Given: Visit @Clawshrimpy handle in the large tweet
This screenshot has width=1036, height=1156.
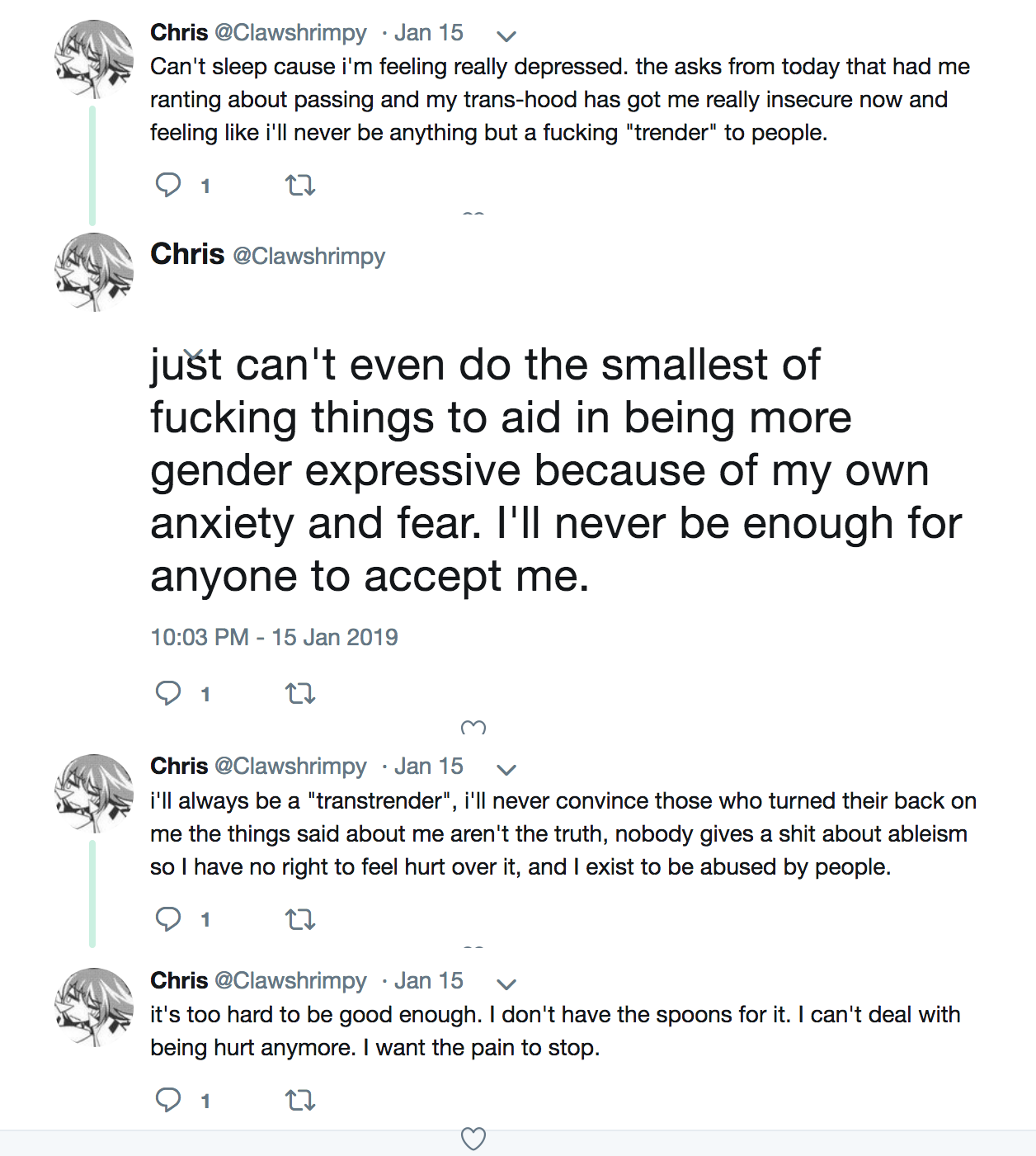Looking at the screenshot, I should click(308, 256).
